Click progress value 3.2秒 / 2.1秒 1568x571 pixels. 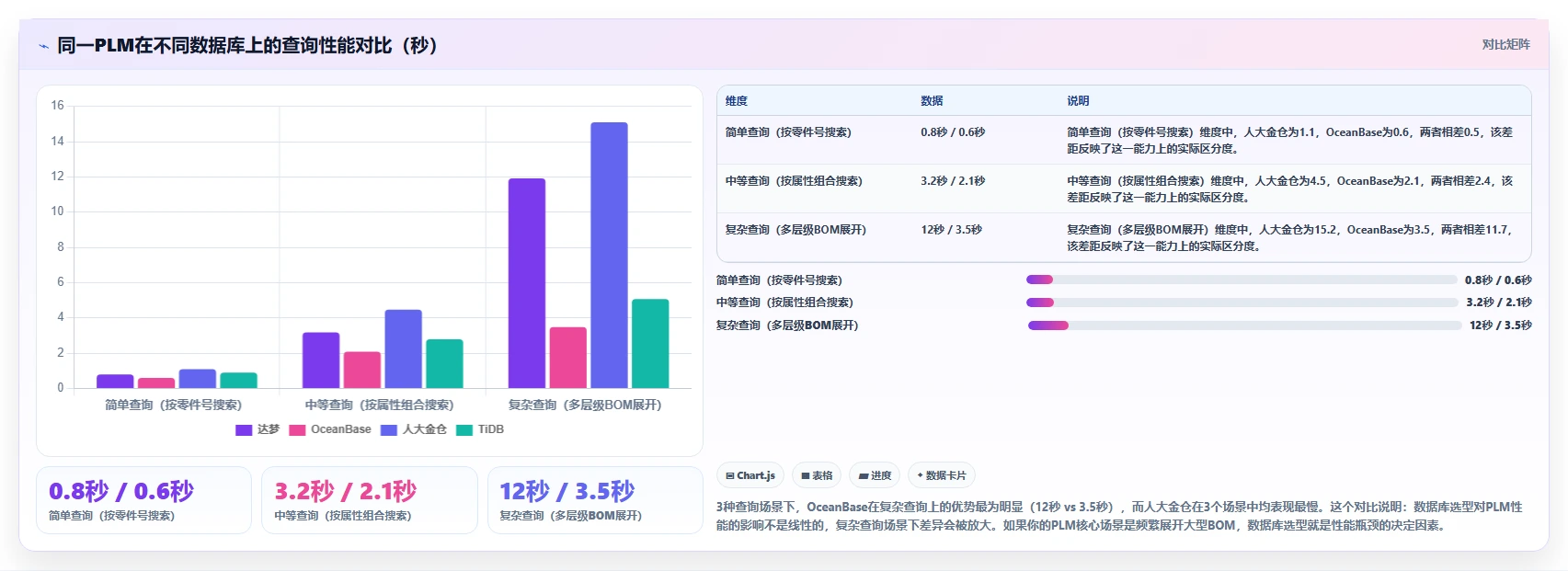point(1499,303)
